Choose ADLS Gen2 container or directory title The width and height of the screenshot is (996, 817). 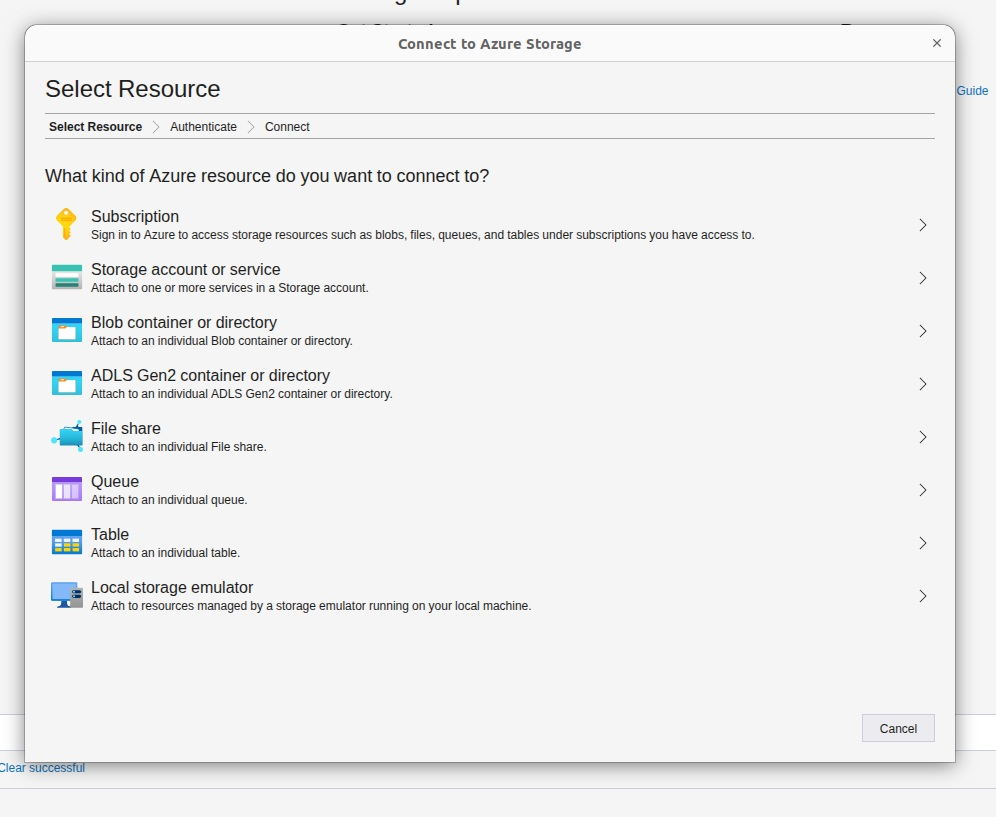(210, 375)
